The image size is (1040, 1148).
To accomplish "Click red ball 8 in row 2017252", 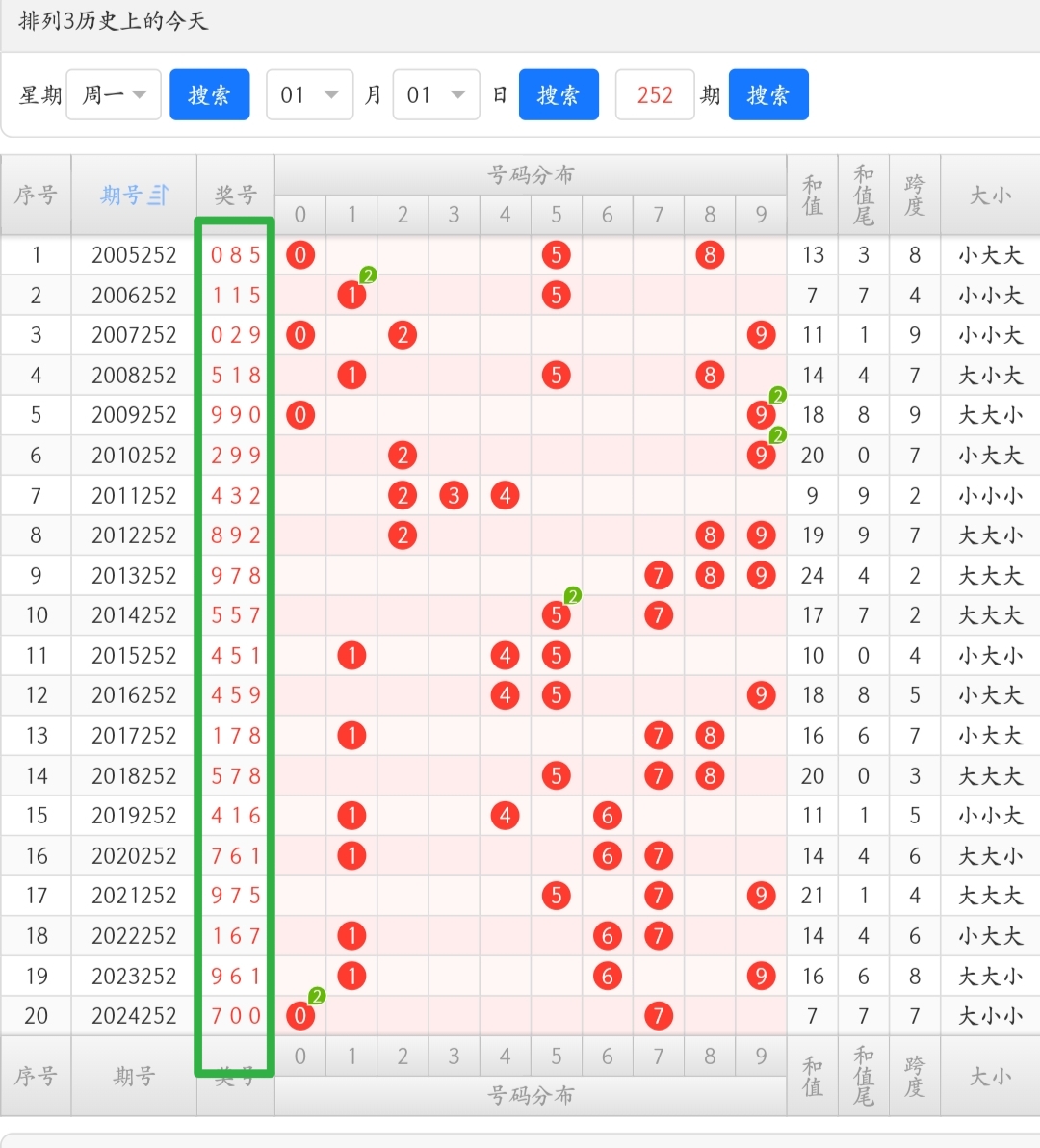I will coord(710,735).
